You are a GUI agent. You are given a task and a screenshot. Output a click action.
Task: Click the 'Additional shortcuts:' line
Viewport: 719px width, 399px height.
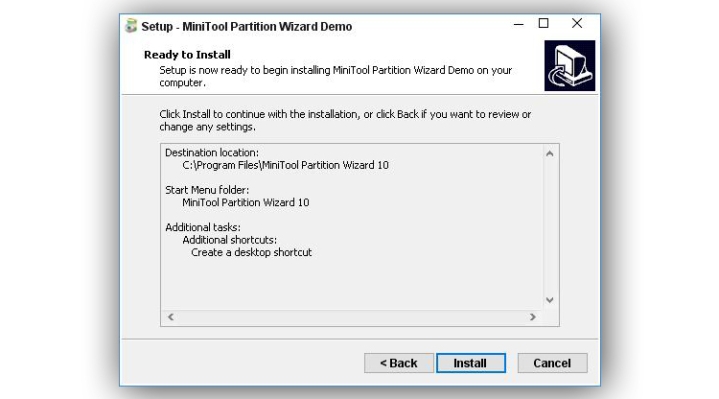230,240
